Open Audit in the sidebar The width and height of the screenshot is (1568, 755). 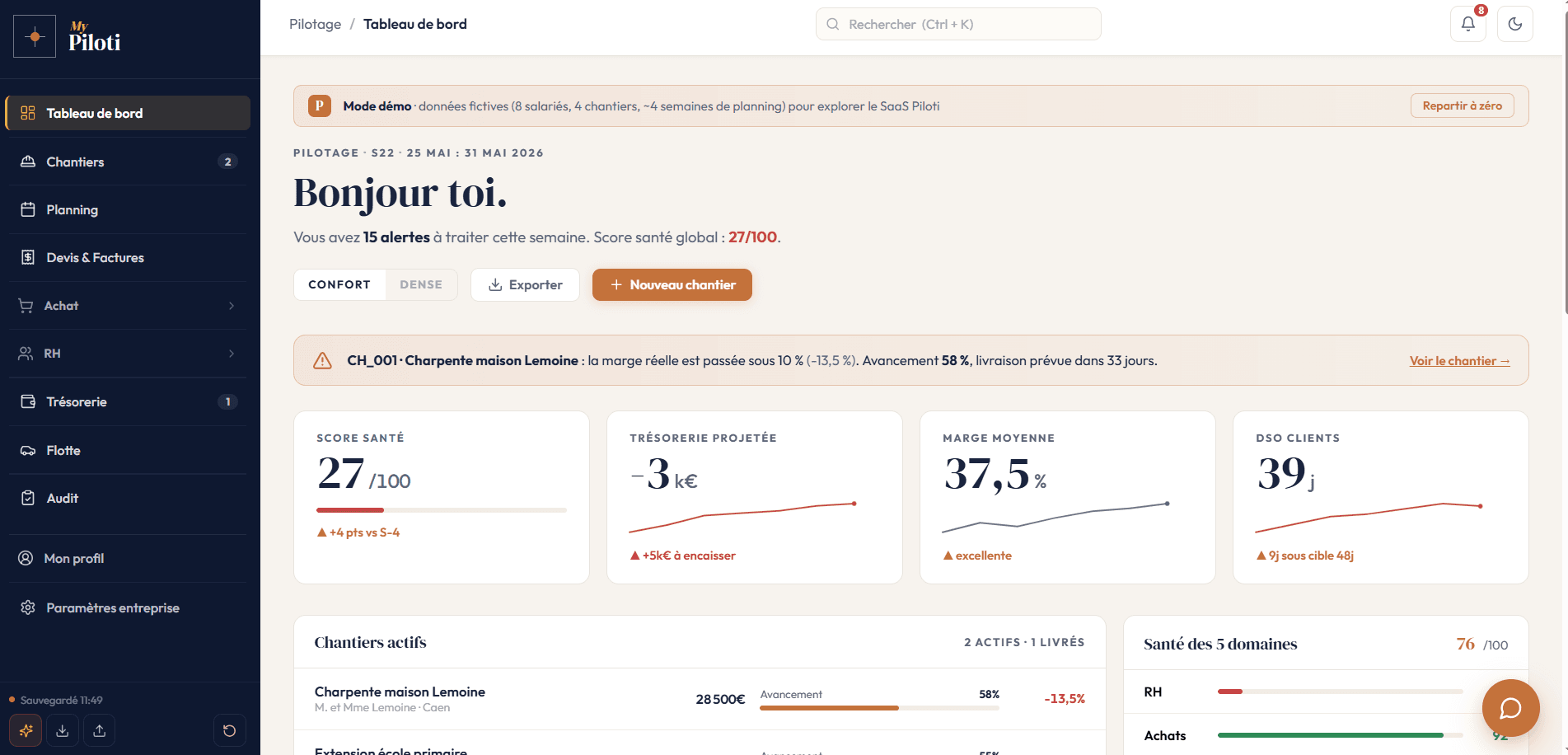128,498
